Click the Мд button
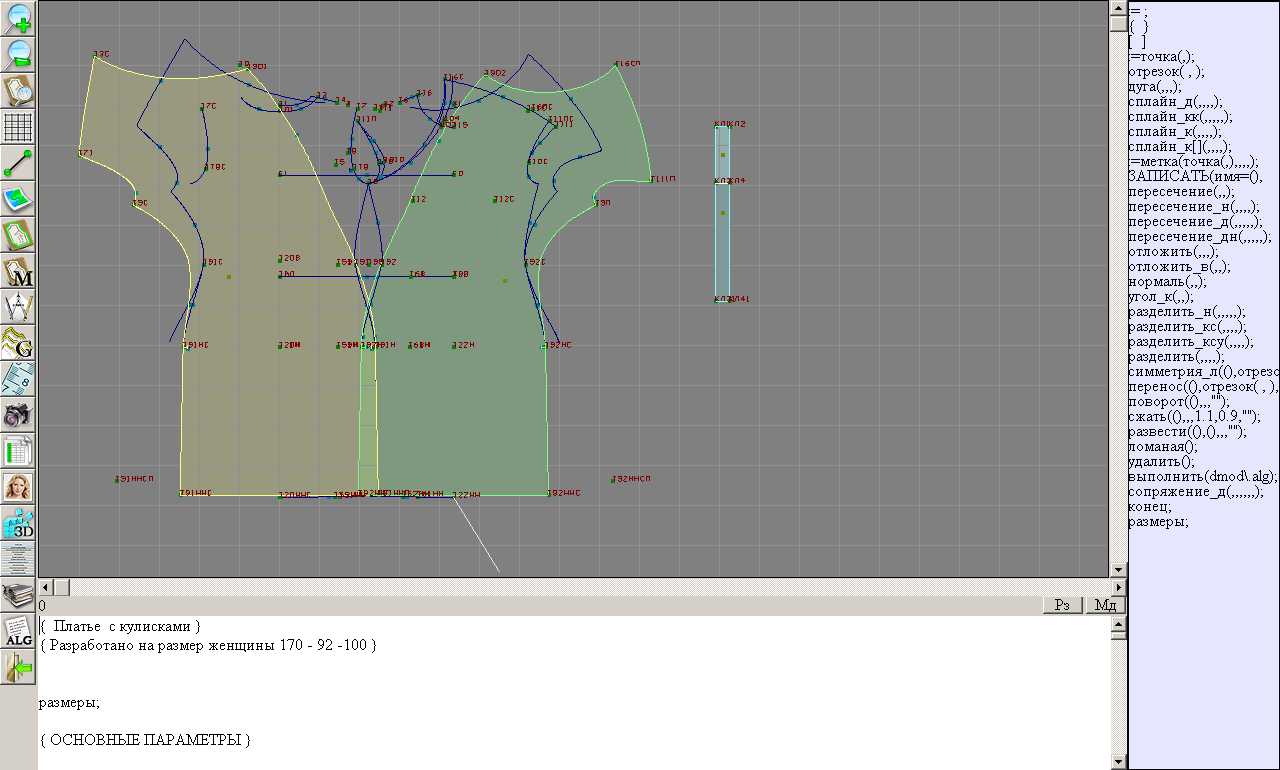Image resolution: width=1280 pixels, height=770 pixels. 1105,605
